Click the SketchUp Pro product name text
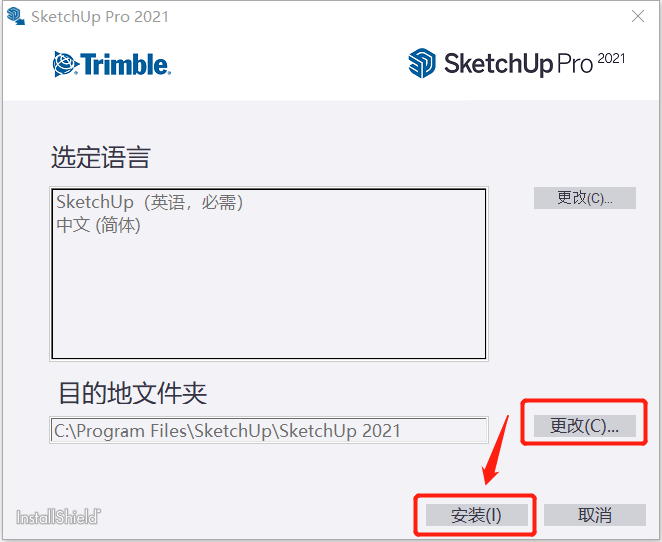 (x=518, y=64)
